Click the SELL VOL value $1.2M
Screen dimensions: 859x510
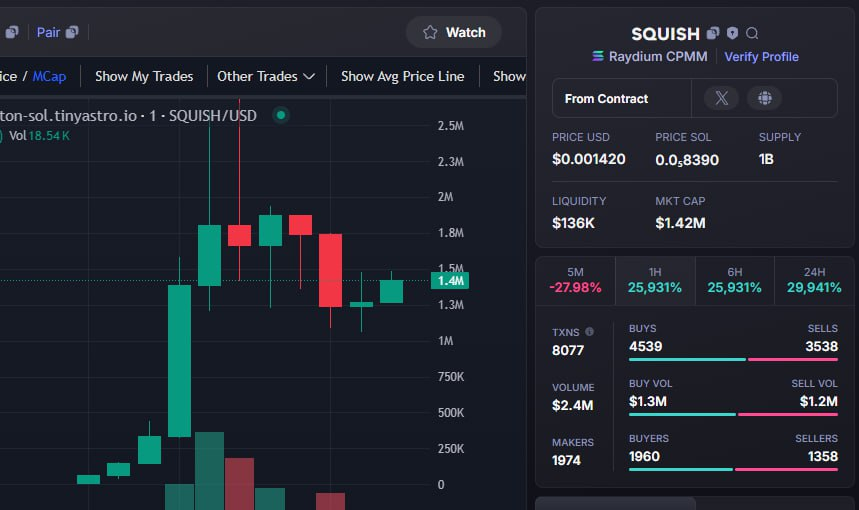click(818, 402)
